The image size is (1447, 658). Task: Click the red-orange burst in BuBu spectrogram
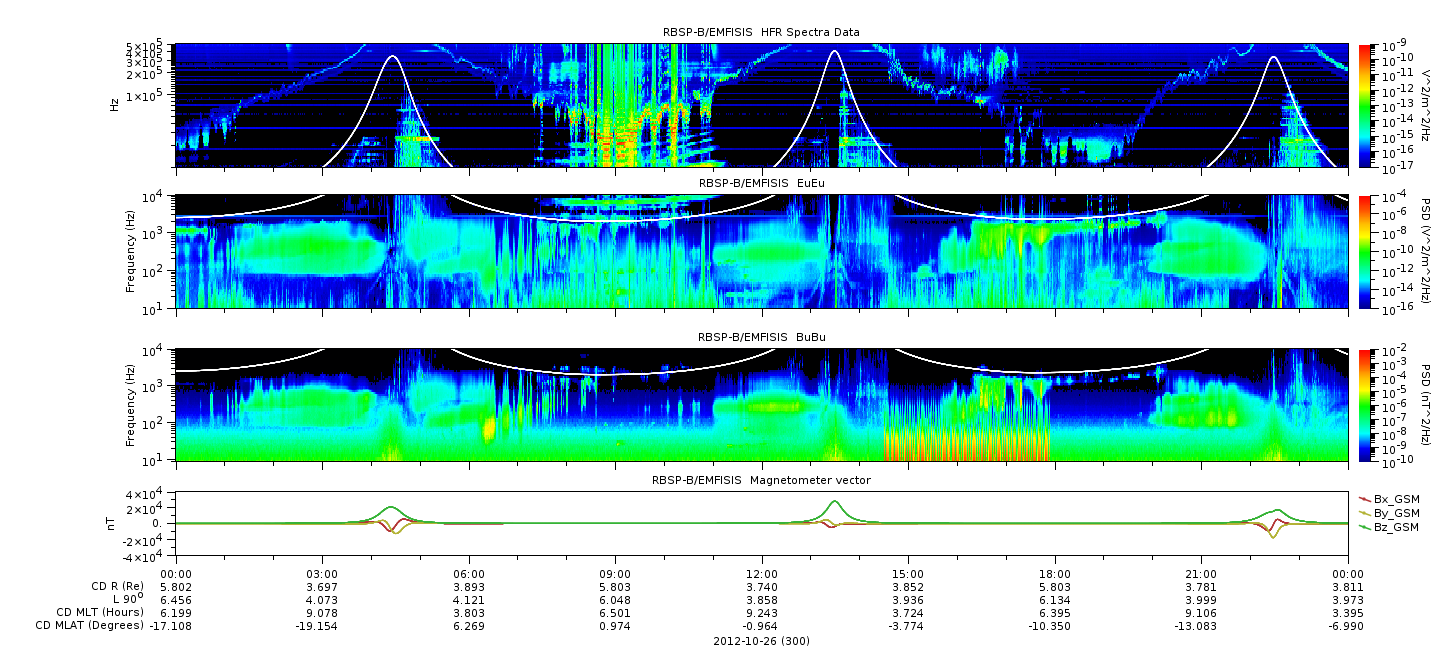965,442
